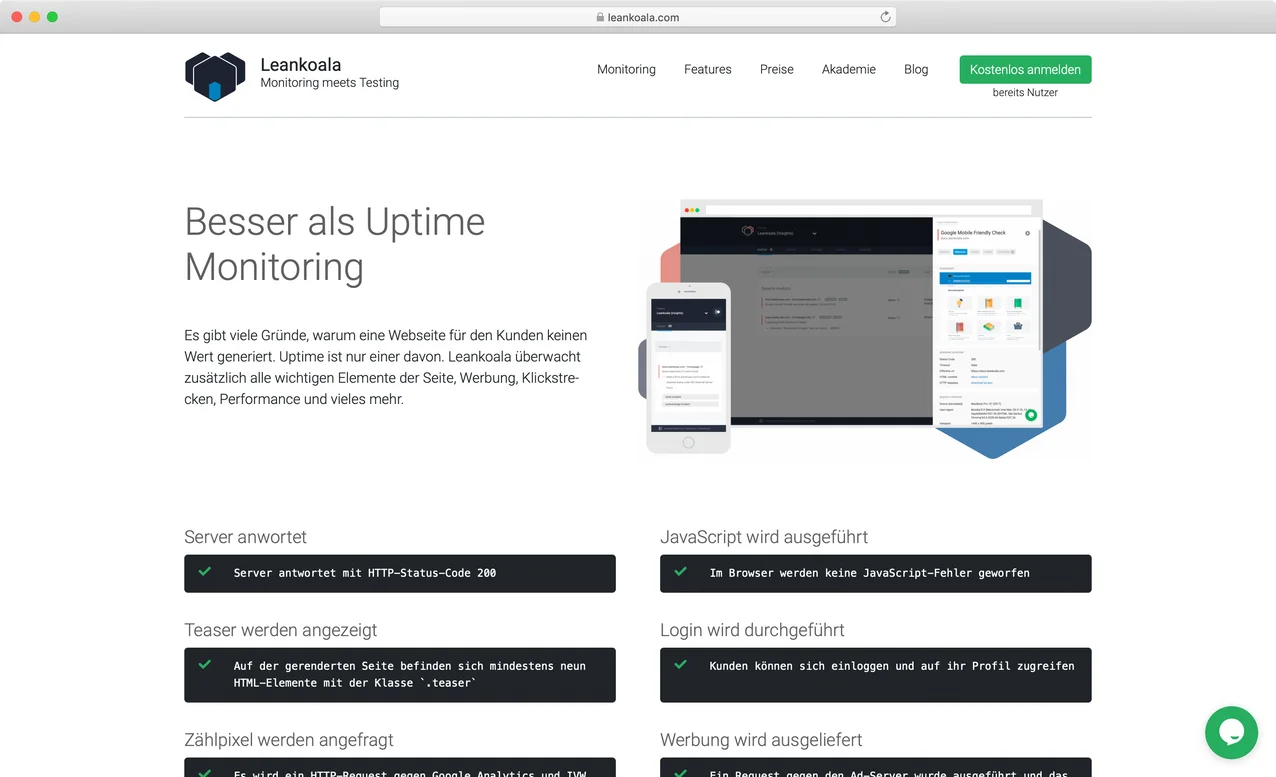Click the lock icon in address bar

coord(600,17)
